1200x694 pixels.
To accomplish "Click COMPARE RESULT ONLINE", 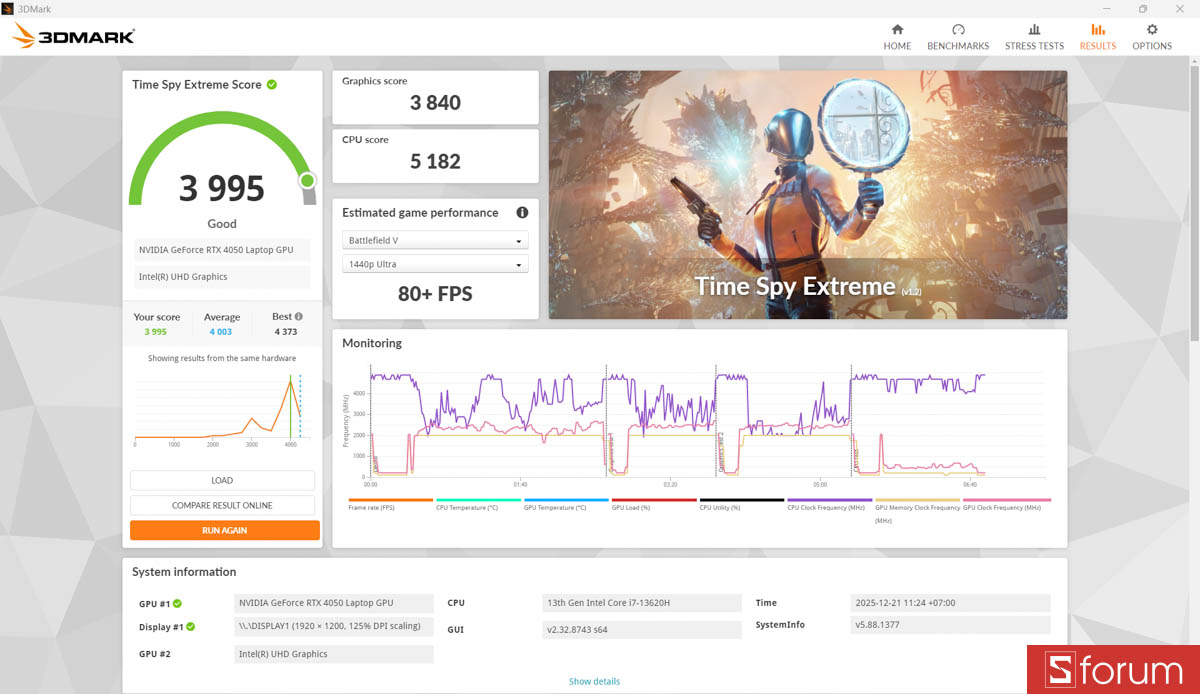I will pyautogui.click(x=222, y=504).
